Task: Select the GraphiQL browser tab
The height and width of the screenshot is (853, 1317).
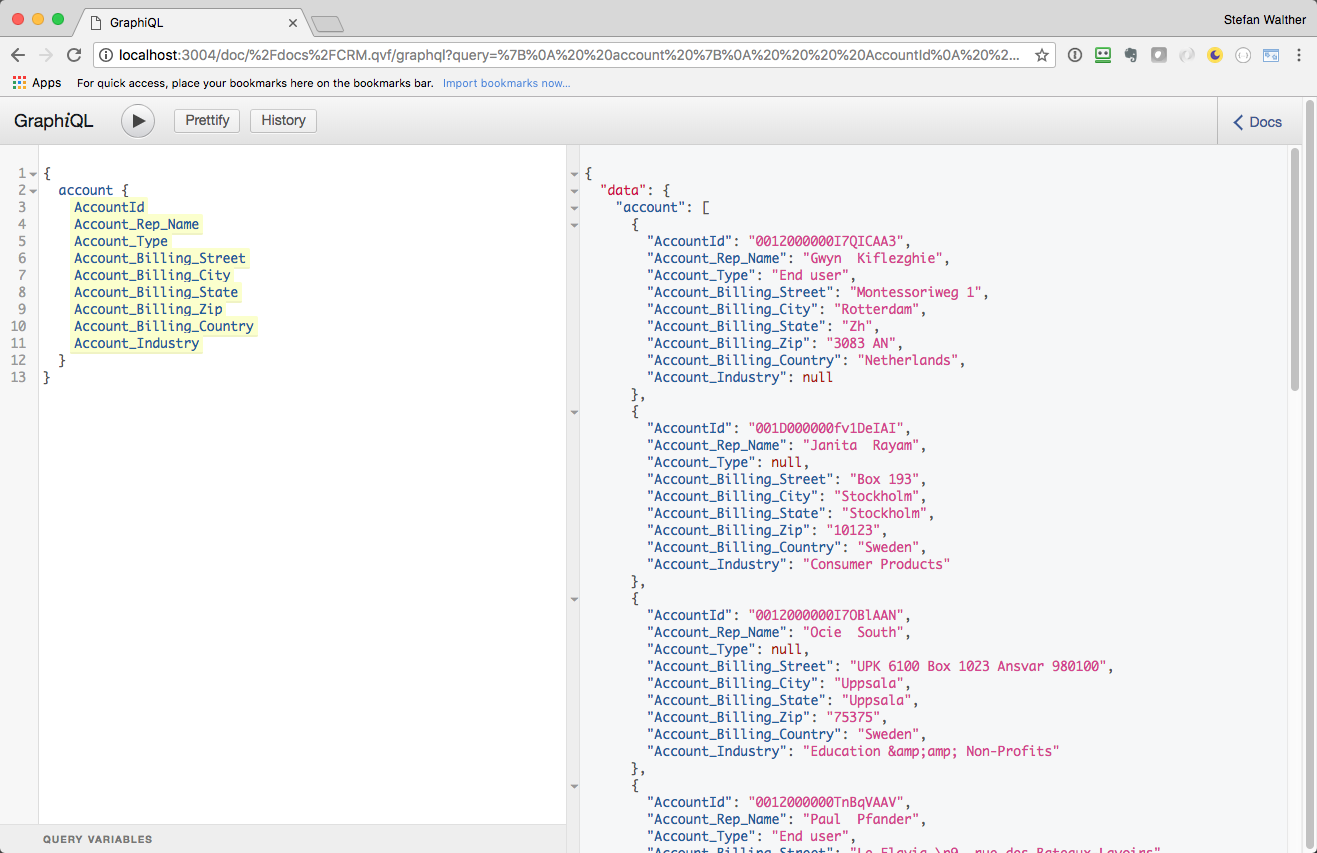Action: [x=190, y=22]
